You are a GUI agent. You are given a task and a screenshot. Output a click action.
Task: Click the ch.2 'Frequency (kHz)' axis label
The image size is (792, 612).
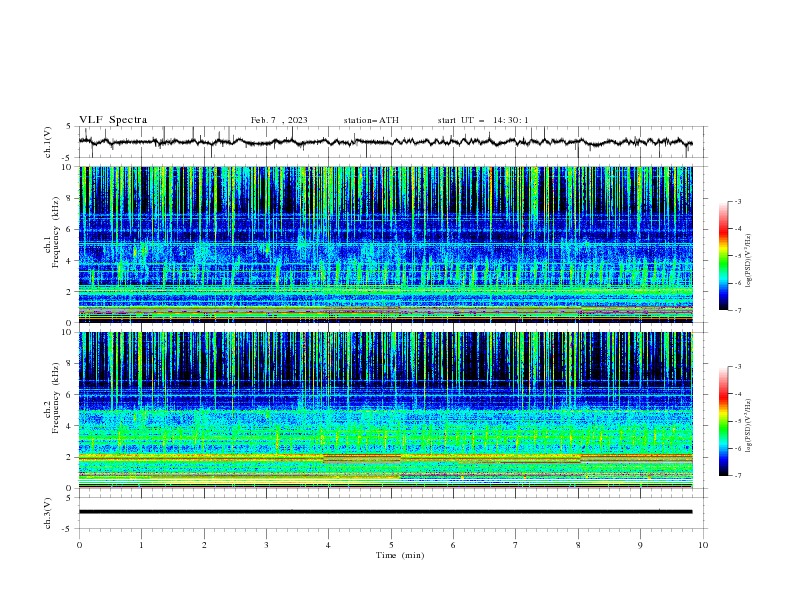pyautogui.click(x=56, y=398)
